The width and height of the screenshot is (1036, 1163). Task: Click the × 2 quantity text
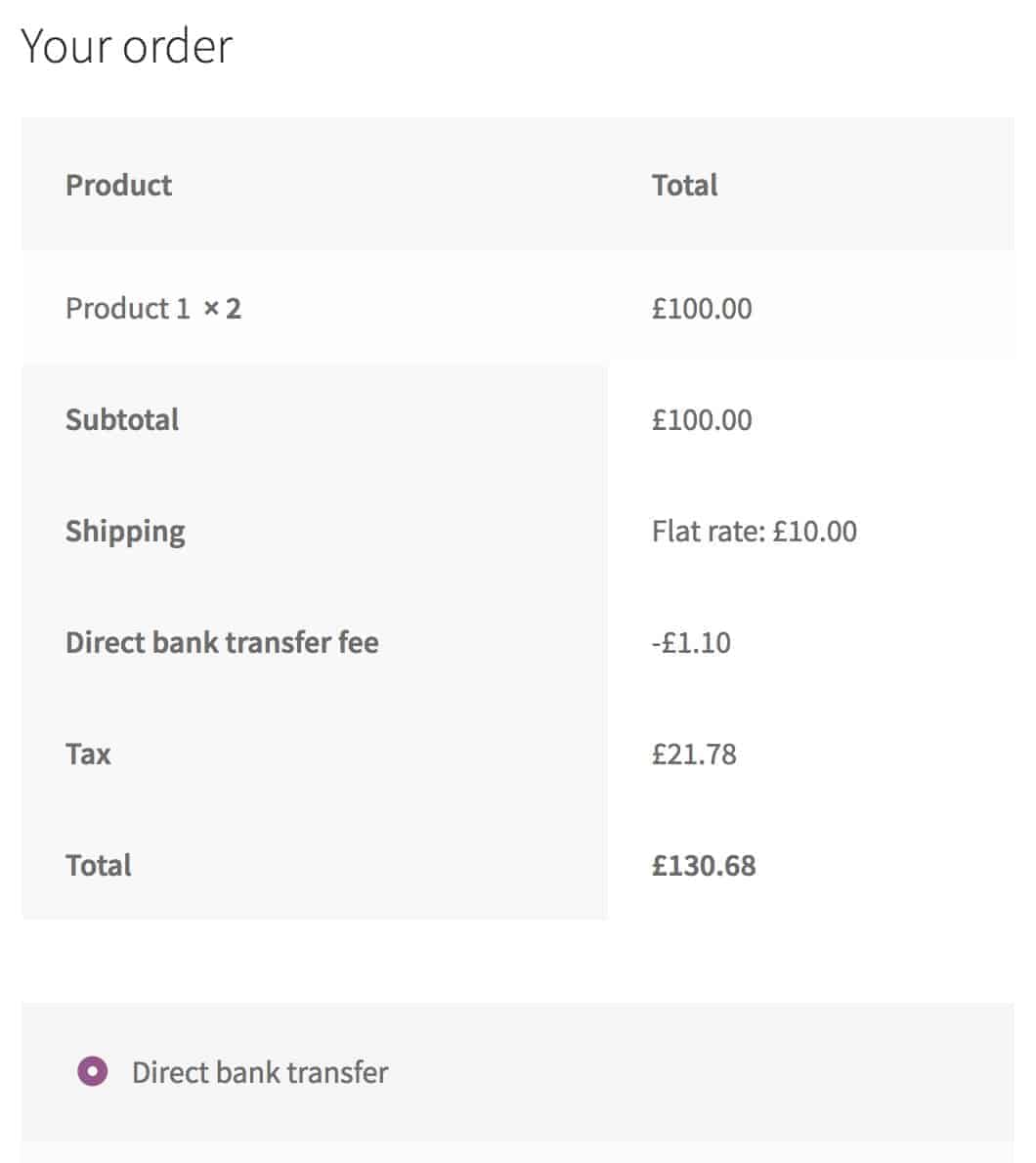click(x=223, y=308)
